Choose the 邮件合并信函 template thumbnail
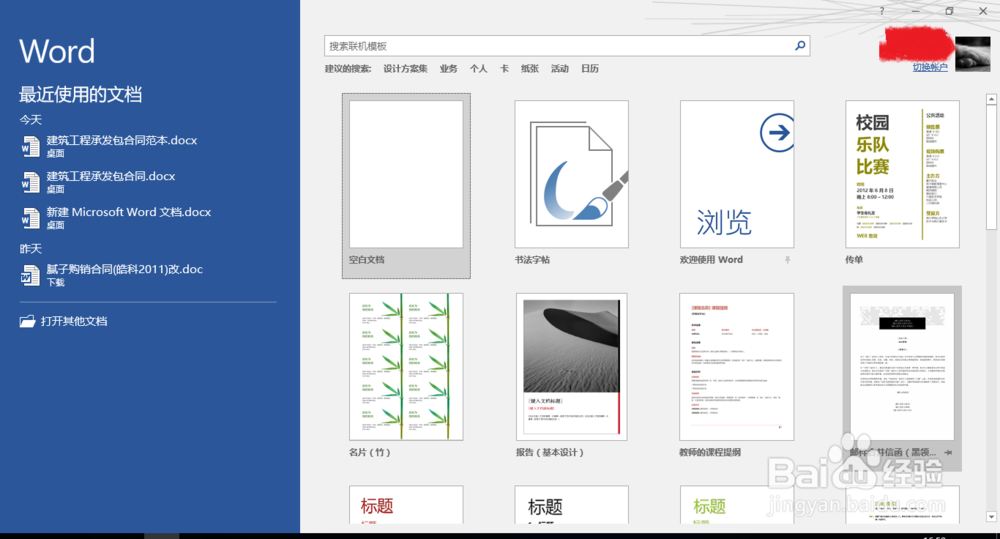Viewport: 1000px width, 539px height. 902,367
